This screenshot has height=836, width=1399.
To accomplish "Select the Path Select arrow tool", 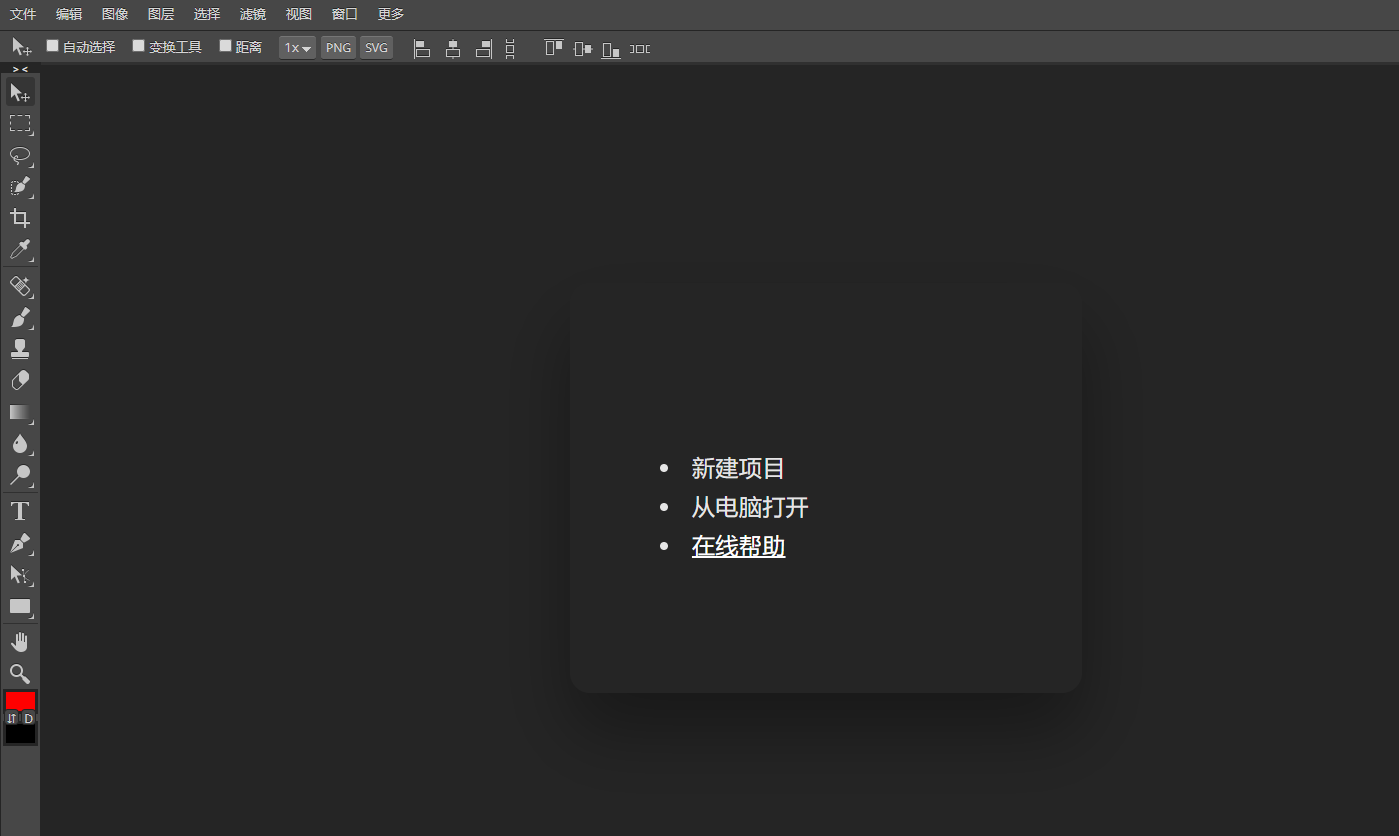I will tap(20, 575).
